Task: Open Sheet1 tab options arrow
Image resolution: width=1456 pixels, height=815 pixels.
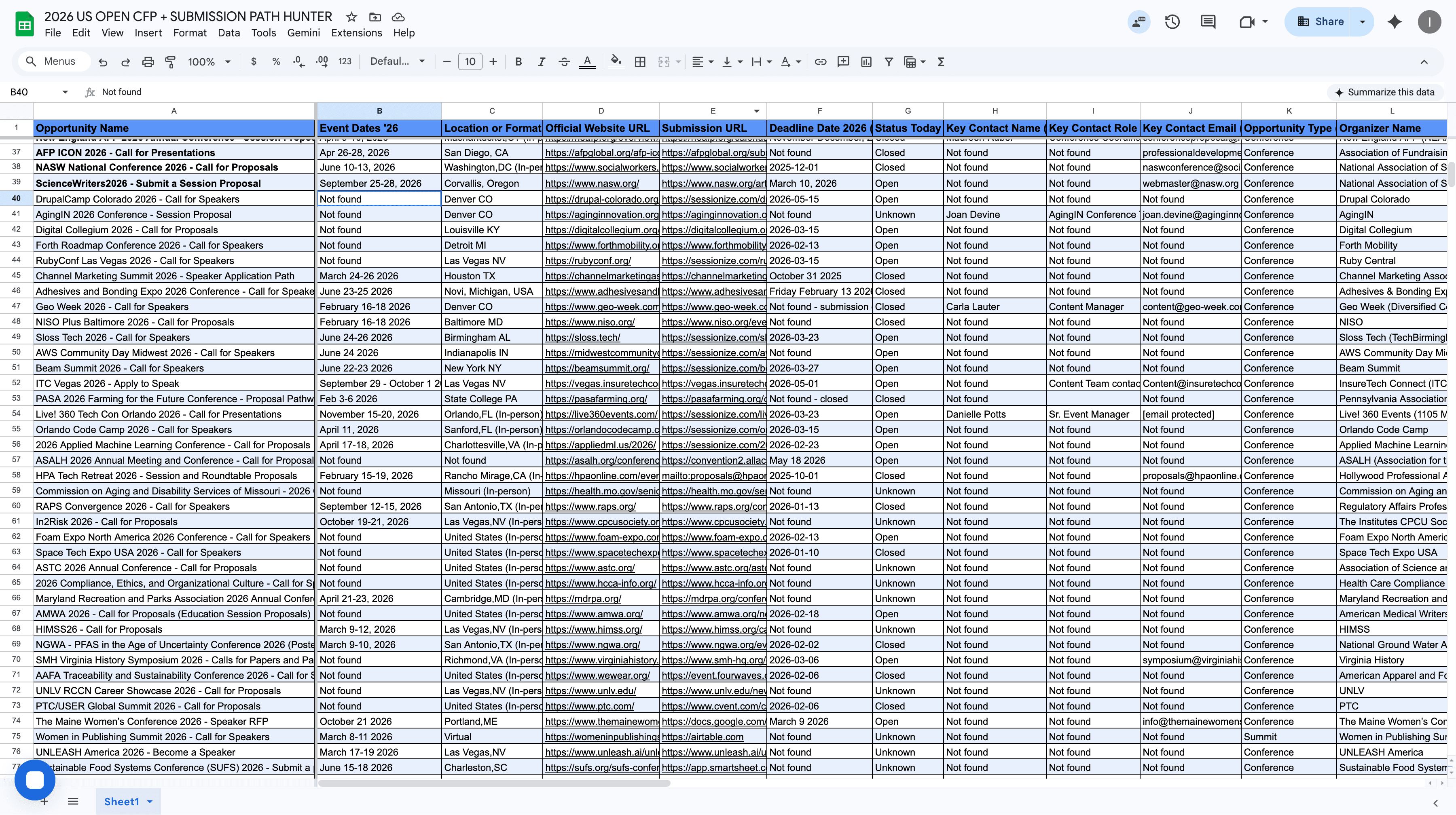Action: (150, 801)
